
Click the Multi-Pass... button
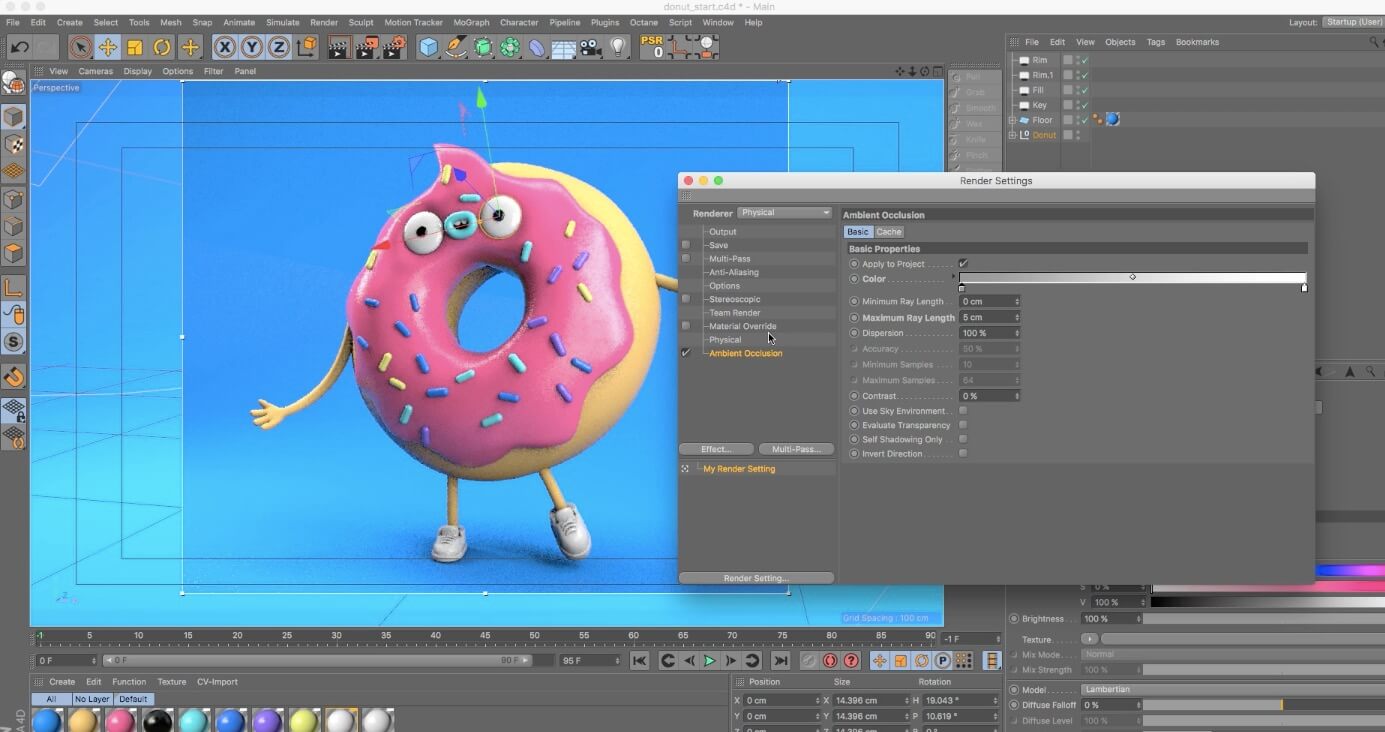pyautogui.click(x=796, y=449)
